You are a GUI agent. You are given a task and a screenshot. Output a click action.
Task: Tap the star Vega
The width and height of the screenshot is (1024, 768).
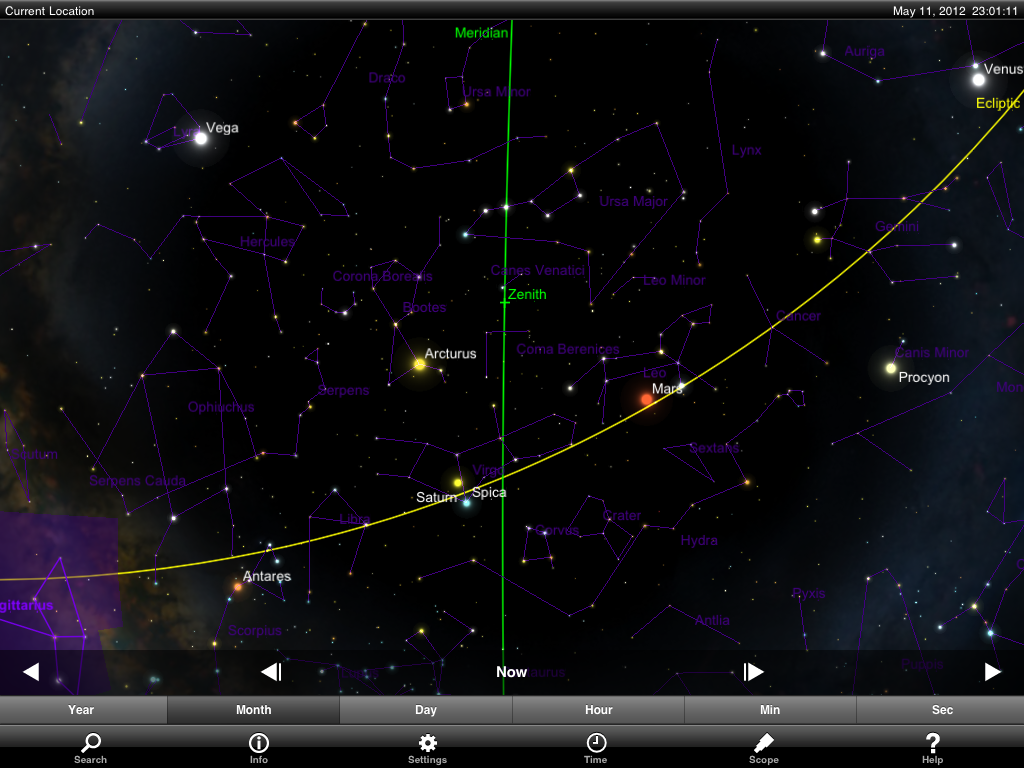[x=200, y=138]
